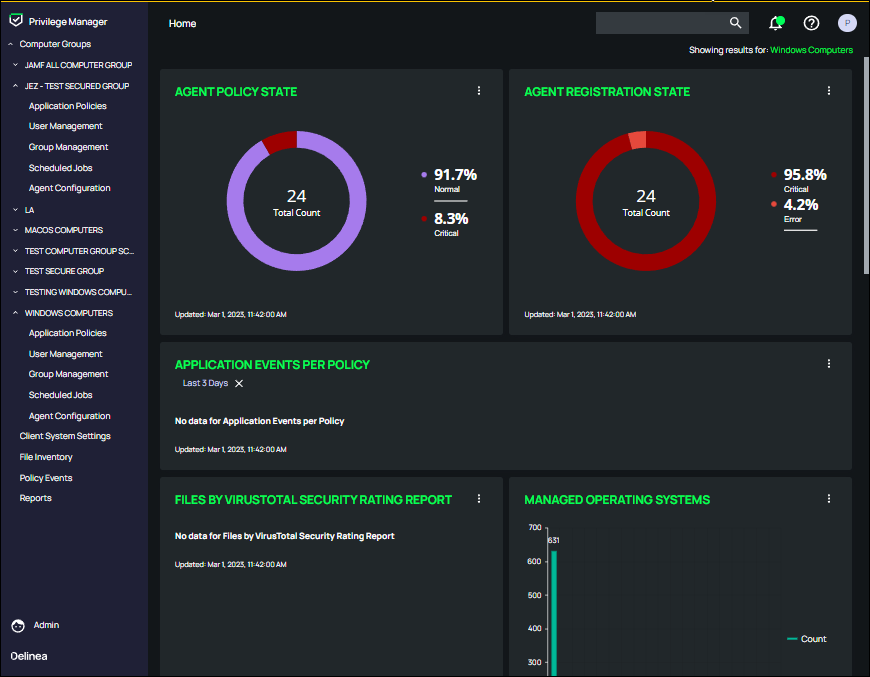870x677 pixels.
Task: Open the help question mark icon
Action: coord(811,23)
